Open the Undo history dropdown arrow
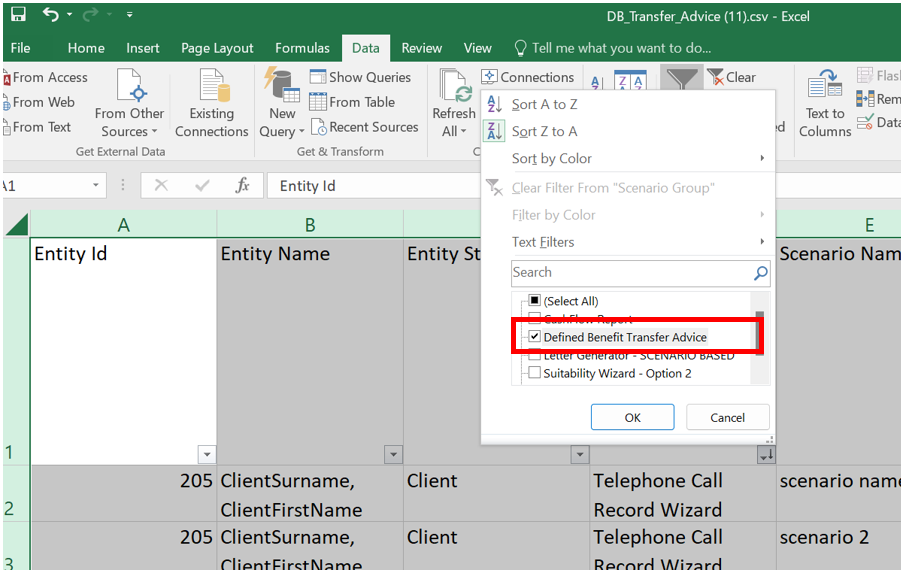 (70, 14)
